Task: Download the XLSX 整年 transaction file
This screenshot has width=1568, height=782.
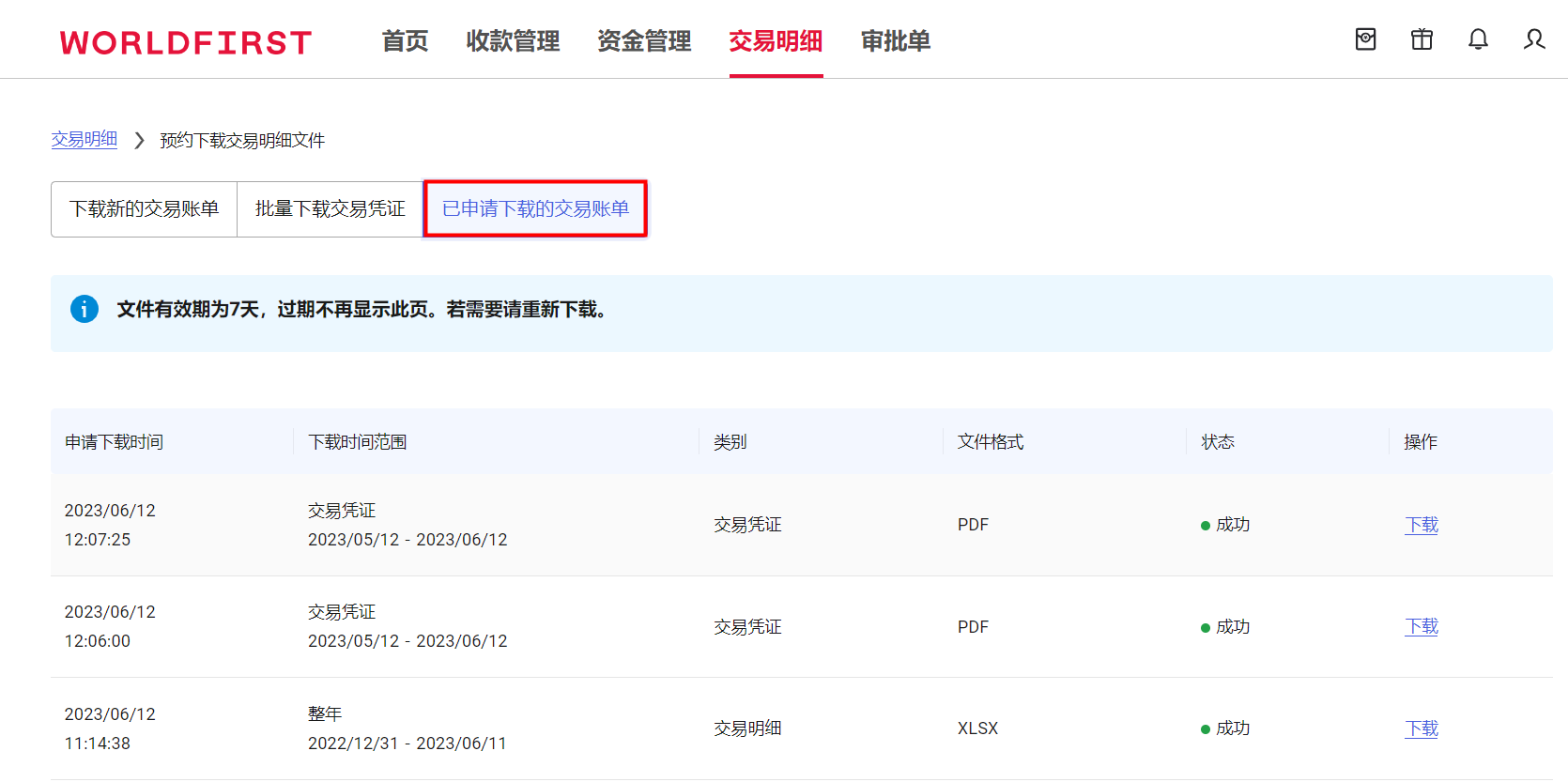Action: click(x=1421, y=728)
